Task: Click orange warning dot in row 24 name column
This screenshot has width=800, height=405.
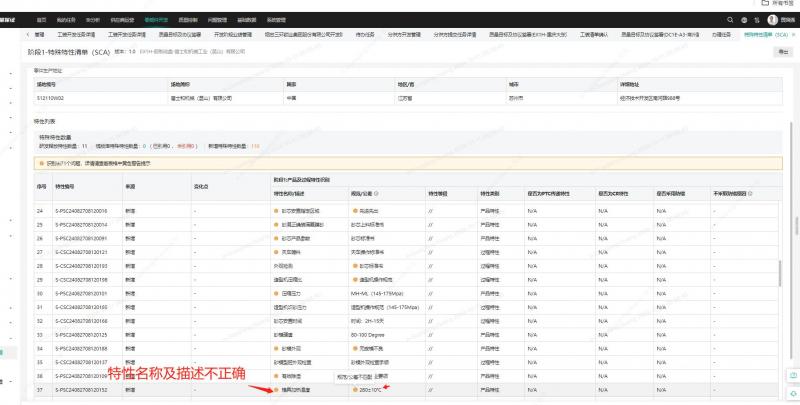Action: [x=277, y=210]
